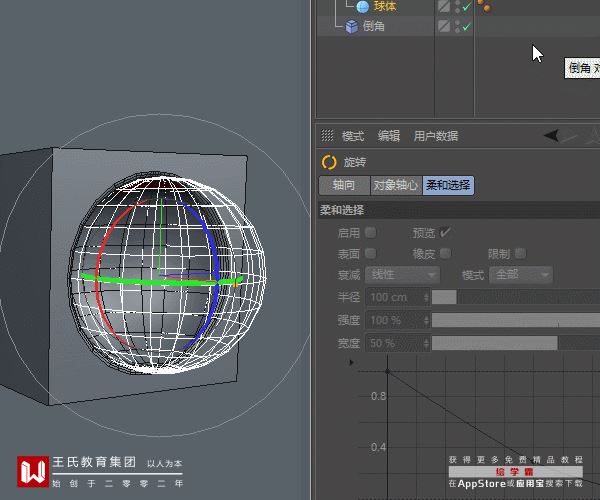Image resolution: width=600 pixels, height=500 pixels.
Task: Click the back arrow in attribute manager
Action: click(551, 135)
